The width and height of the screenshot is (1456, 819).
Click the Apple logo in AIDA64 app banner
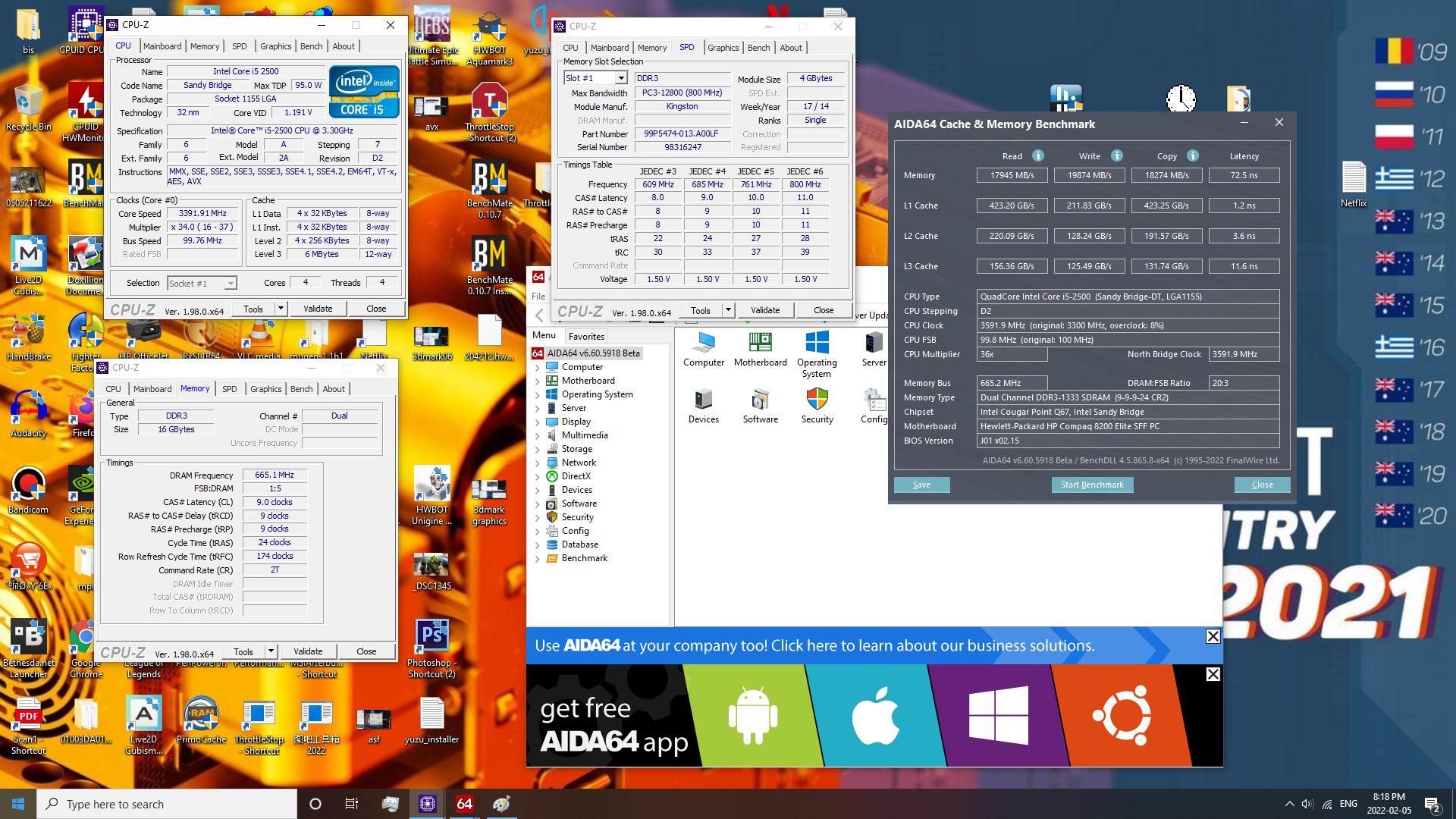(875, 714)
